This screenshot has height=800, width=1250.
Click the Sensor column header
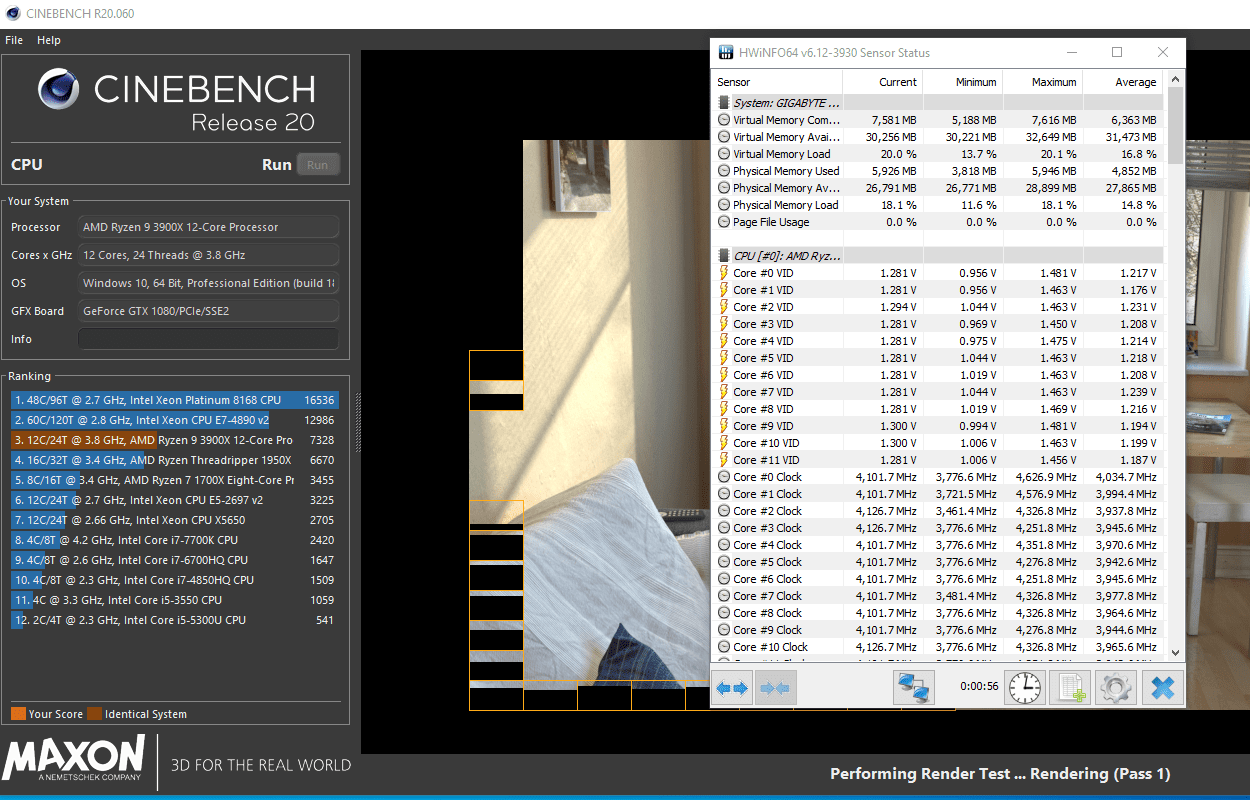tap(777, 82)
